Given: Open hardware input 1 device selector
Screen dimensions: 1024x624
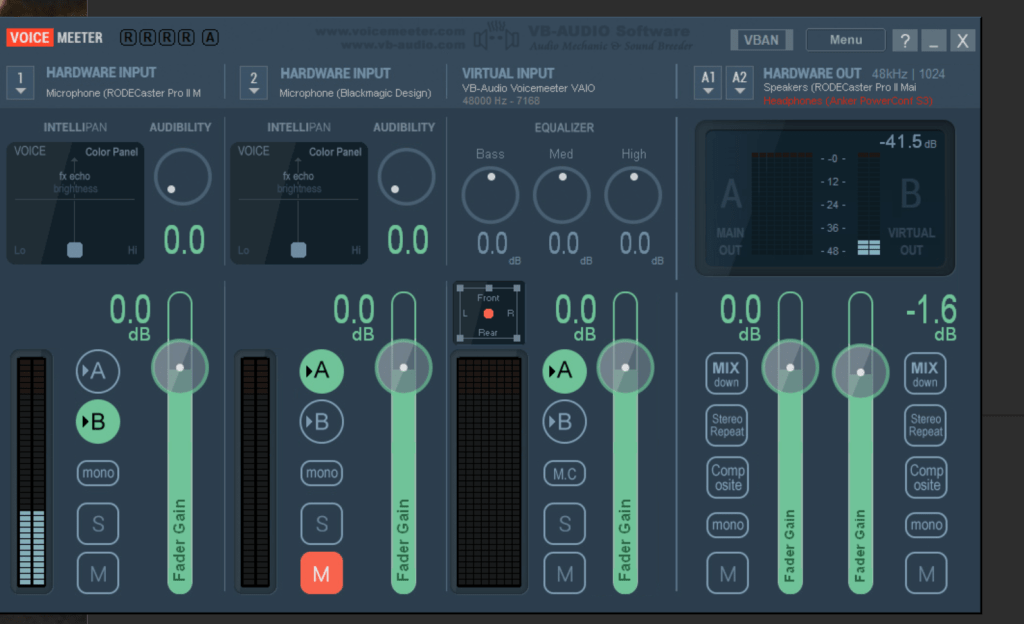Looking at the screenshot, I should point(20,83).
